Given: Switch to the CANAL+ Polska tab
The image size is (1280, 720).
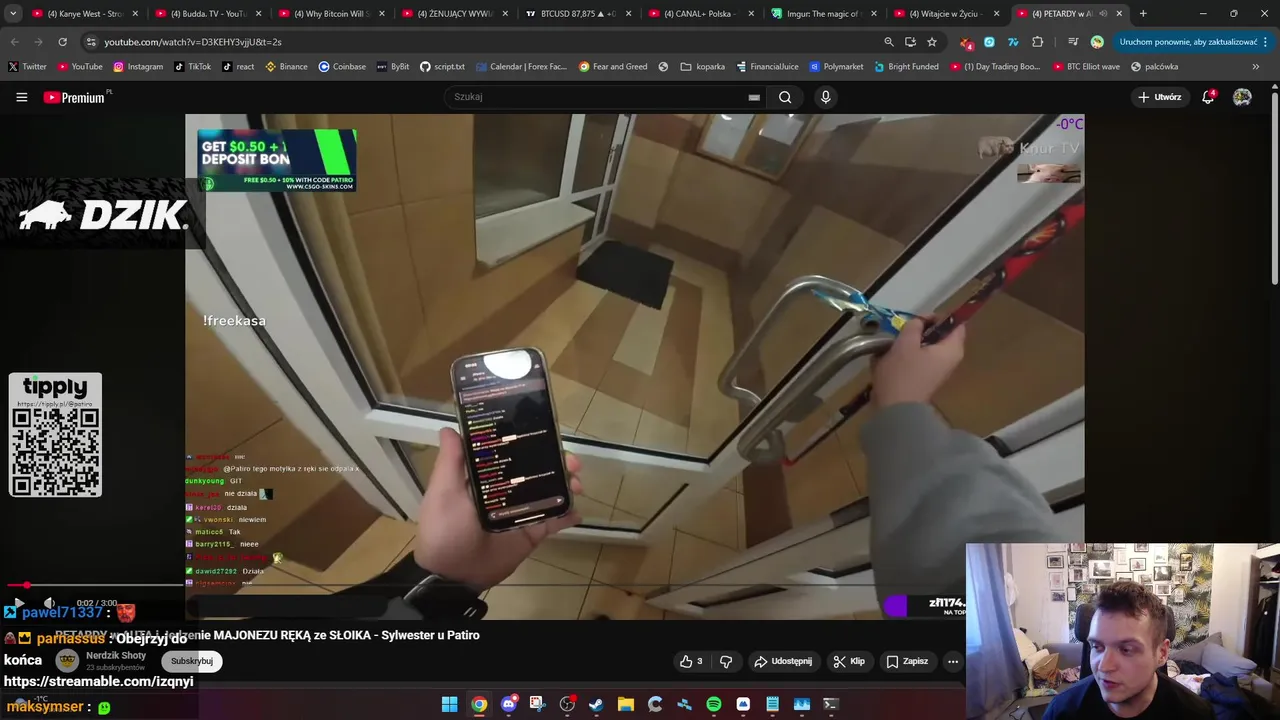Looking at the screenshot, I should (700, 14).
